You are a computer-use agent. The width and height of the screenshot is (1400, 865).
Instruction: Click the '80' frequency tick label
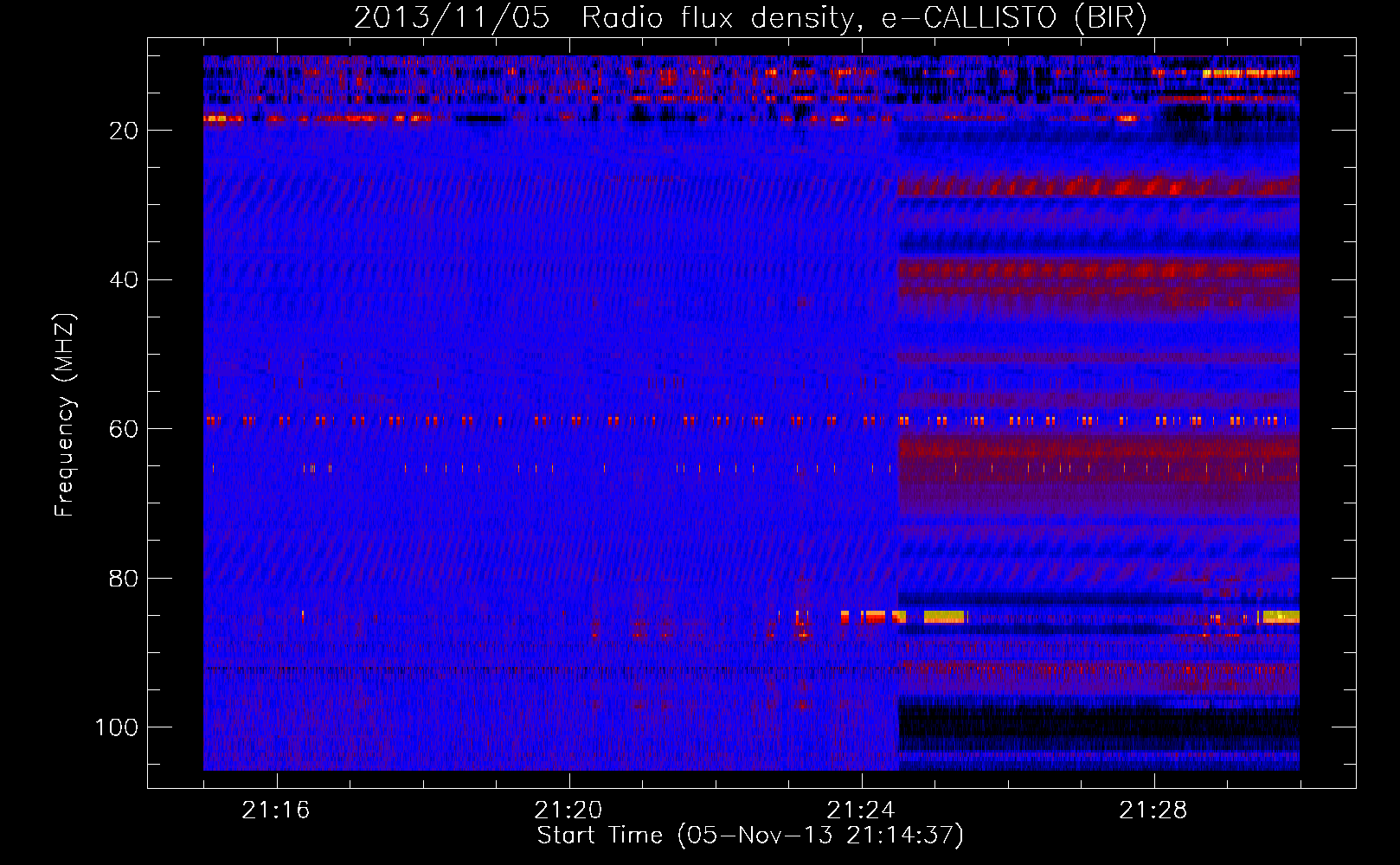[124, 578]
